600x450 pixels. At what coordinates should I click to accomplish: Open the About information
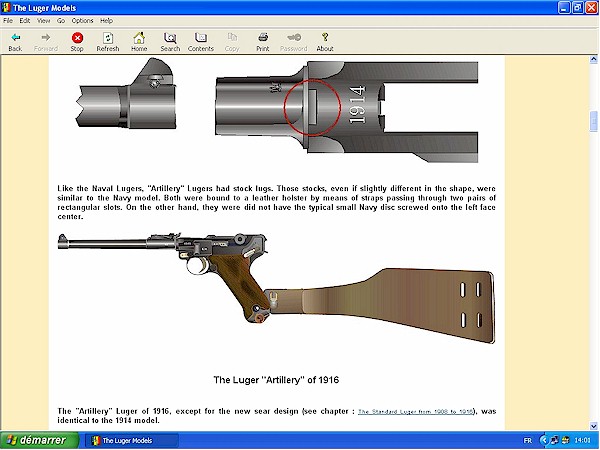(x=325, y=42)
